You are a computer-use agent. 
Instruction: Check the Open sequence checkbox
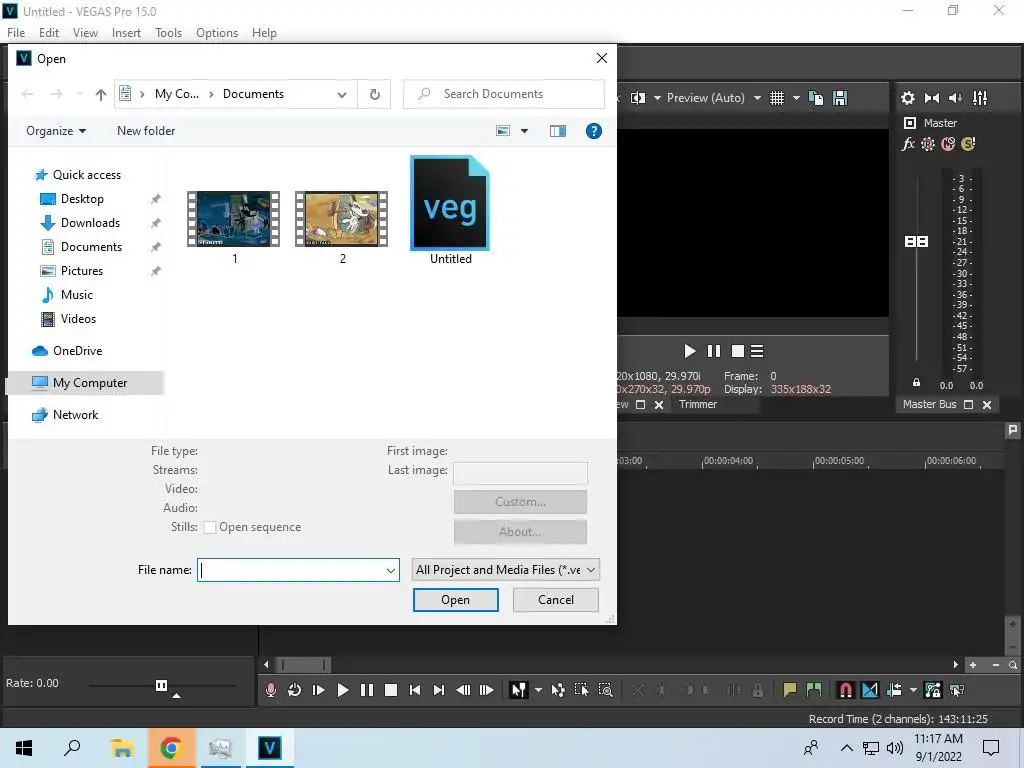pyautogui.click(x=210, y=527)
